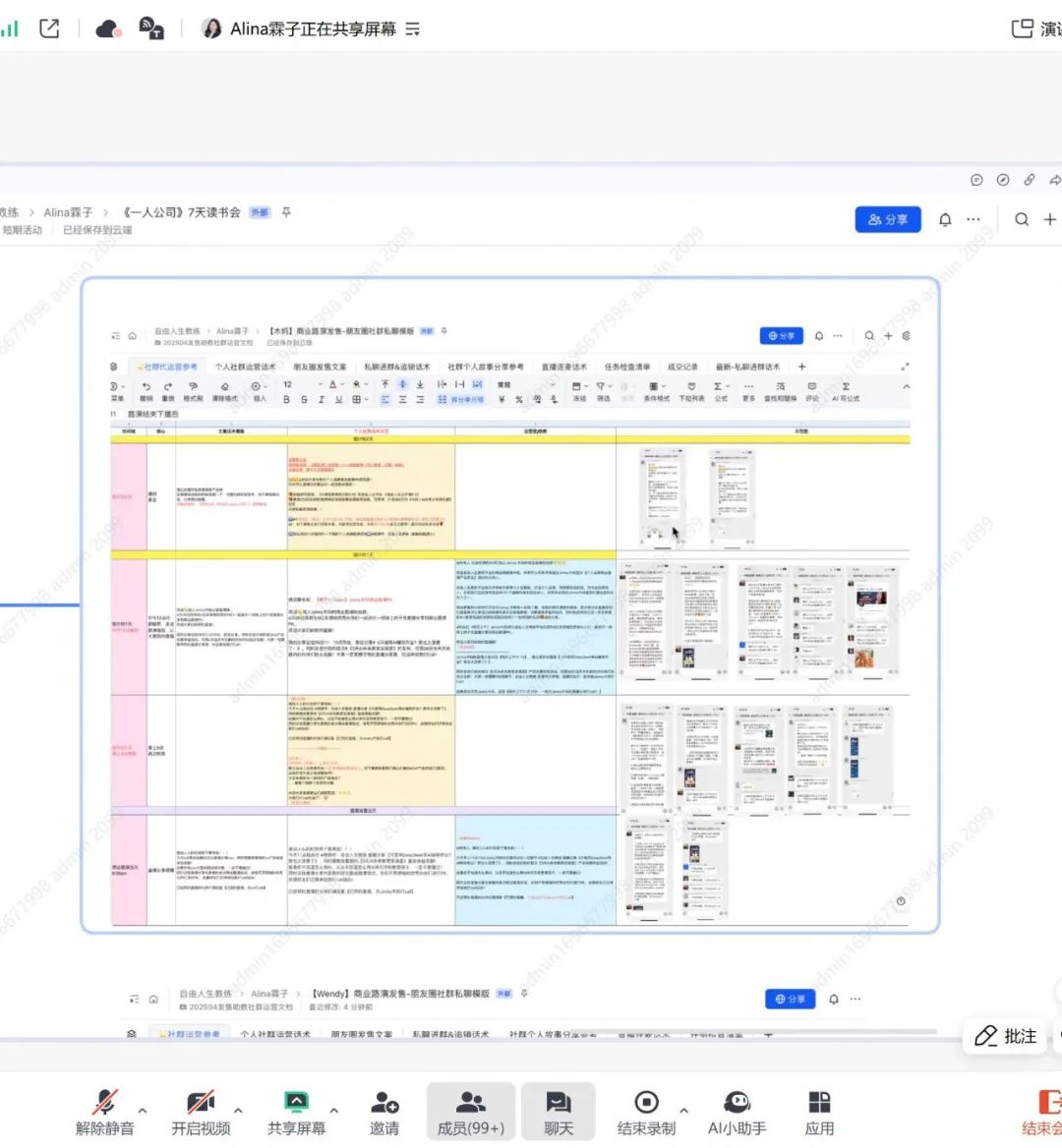
Task: Click the embedded spreadsheet preview thumbnail
Action: point(509,604)
